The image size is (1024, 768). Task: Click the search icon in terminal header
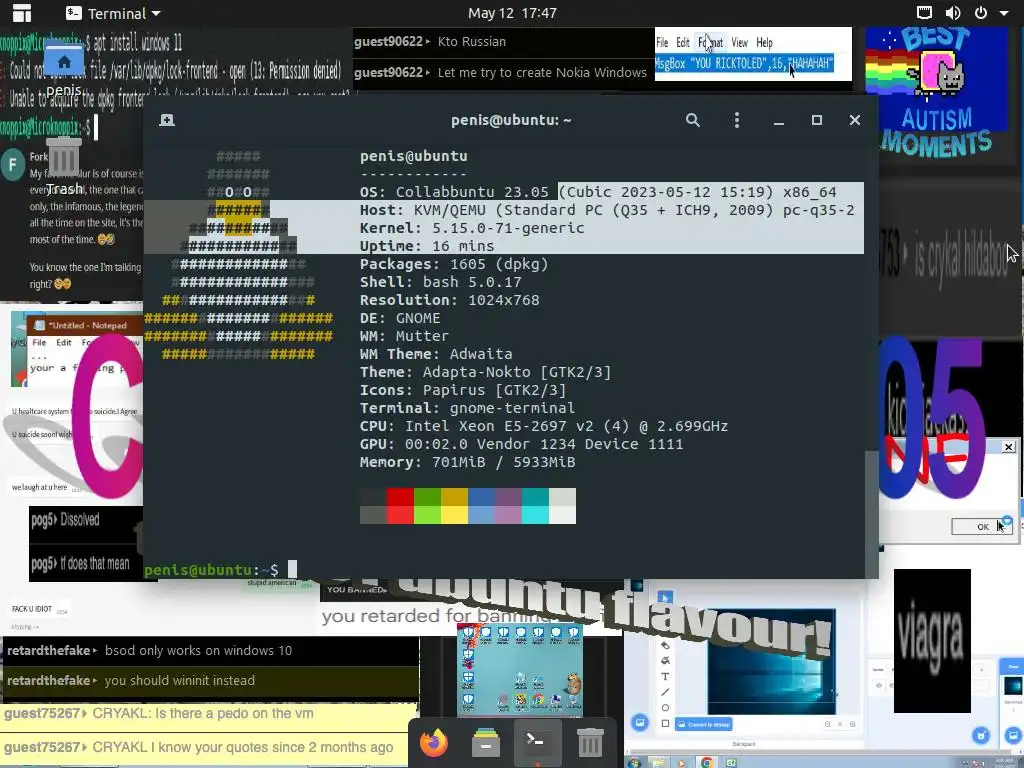click(x=693, y=120)
